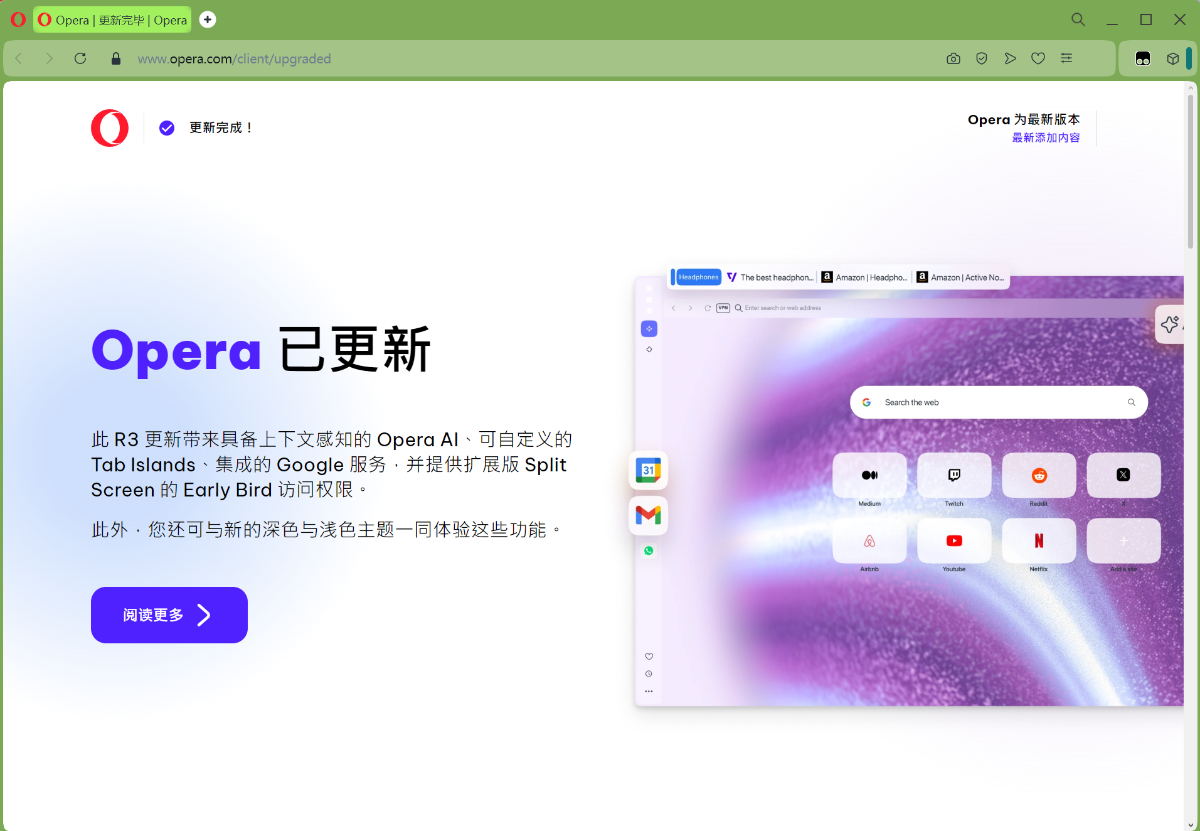Open a new tab with plus button
The height and width of the screenshot is (831, 1200).
(x=207, y=19)
